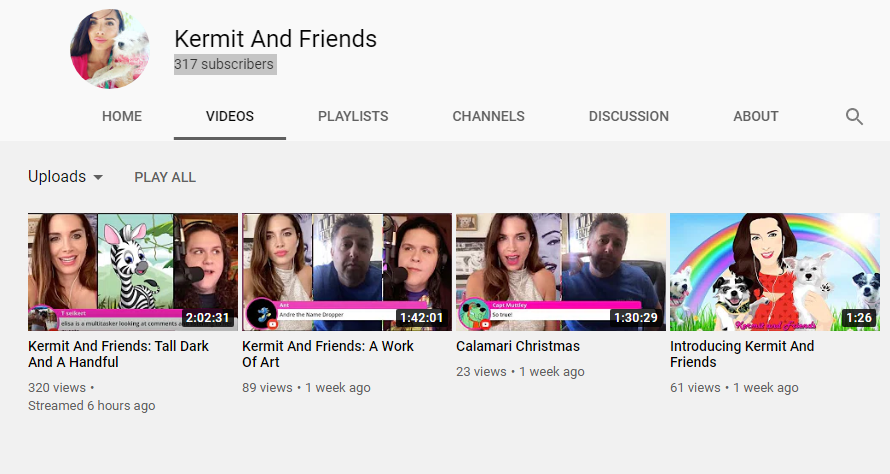This screenshot has width=890, height=474.
Task: Switch to the HOME tab
Action: pyautogui.click(x=122, y=116)
